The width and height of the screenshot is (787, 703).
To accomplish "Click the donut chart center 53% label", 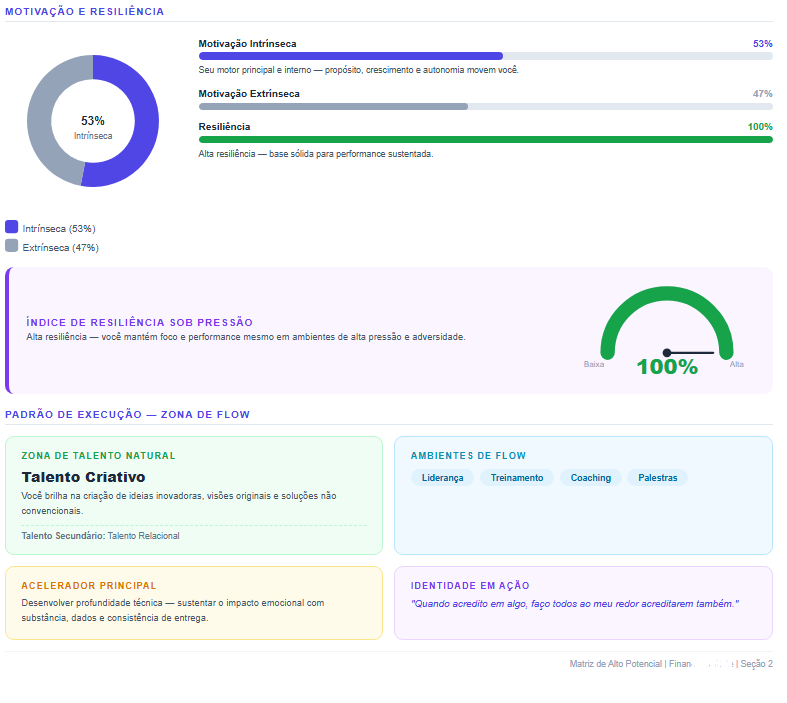I will coord(93,121).
